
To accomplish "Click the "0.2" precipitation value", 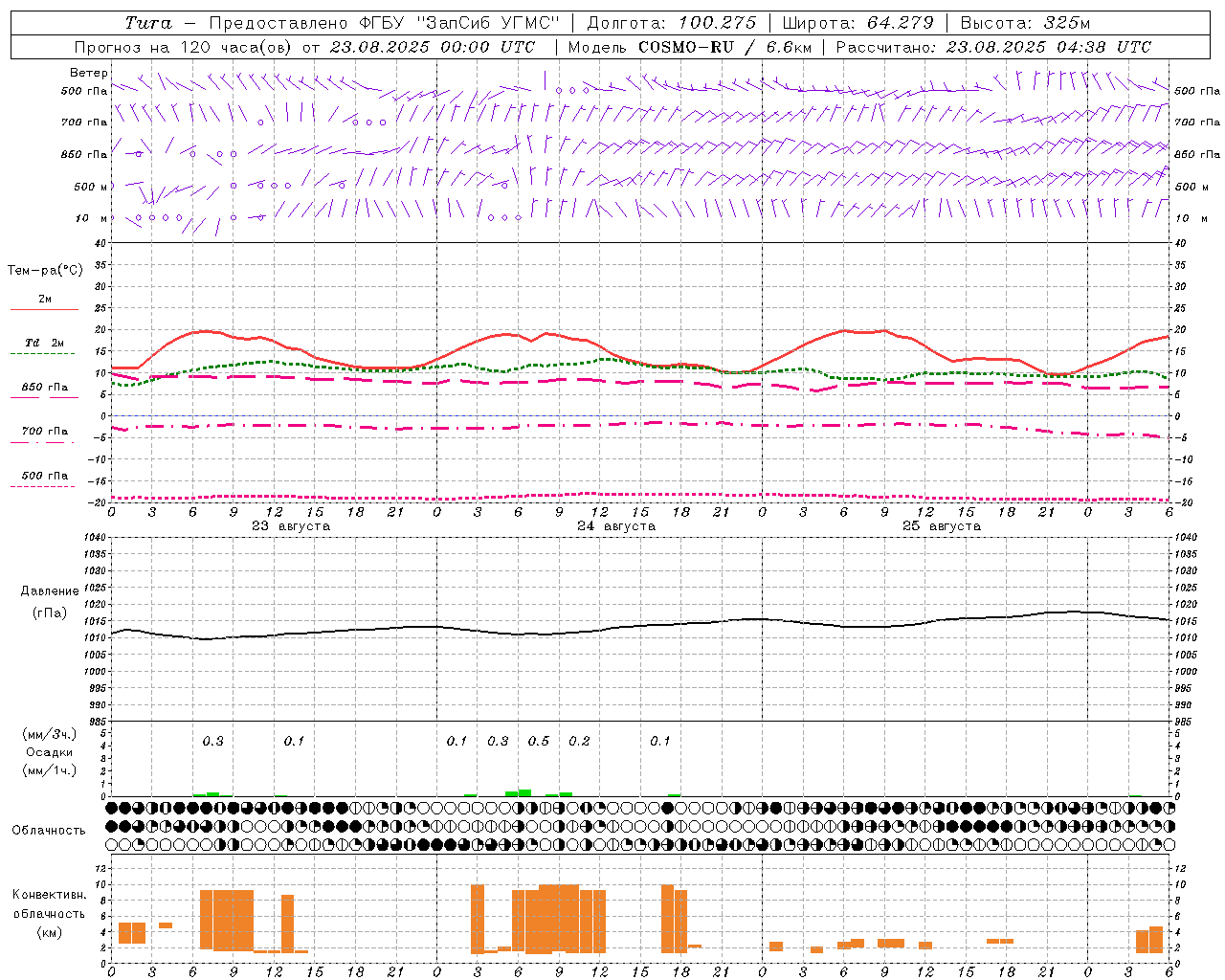I will coord(579,742).
